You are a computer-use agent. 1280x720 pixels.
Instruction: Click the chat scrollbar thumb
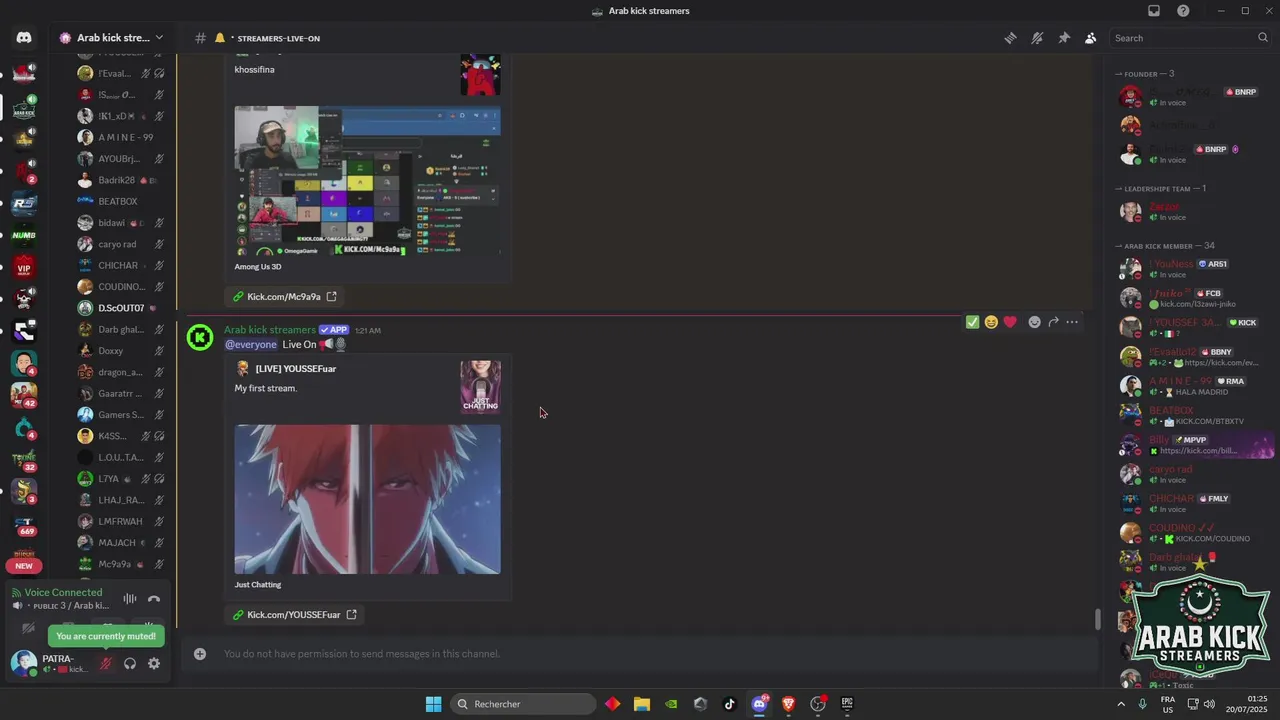[1097, 619]
